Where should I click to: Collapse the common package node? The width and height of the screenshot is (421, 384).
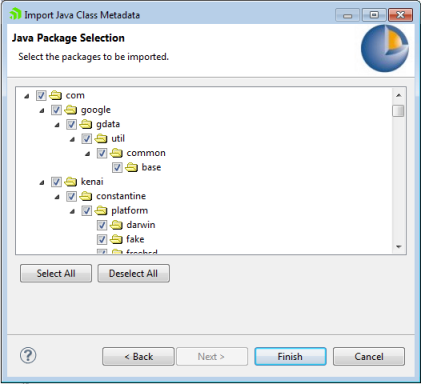point(87,154)
